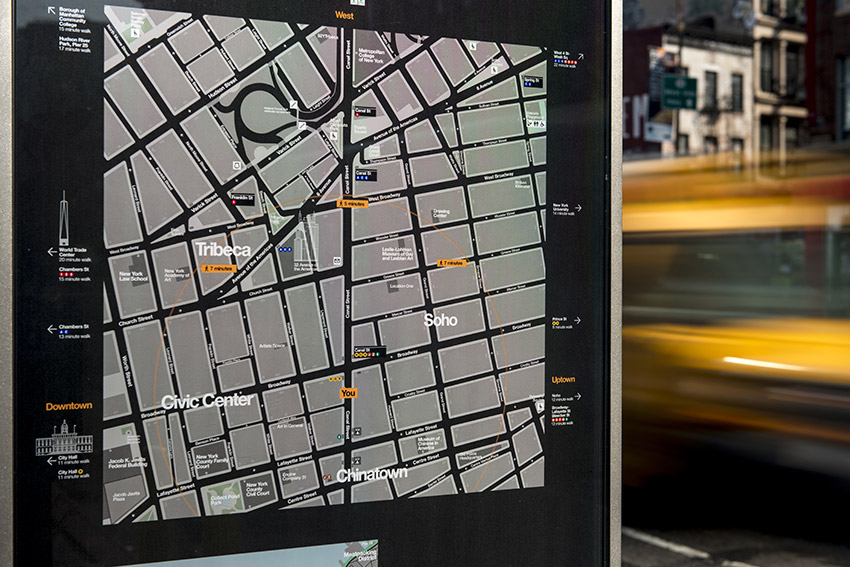Select the "Hudson River Park, Pier 25" entry
850x567 pixels.
click(x=75, y=44)
